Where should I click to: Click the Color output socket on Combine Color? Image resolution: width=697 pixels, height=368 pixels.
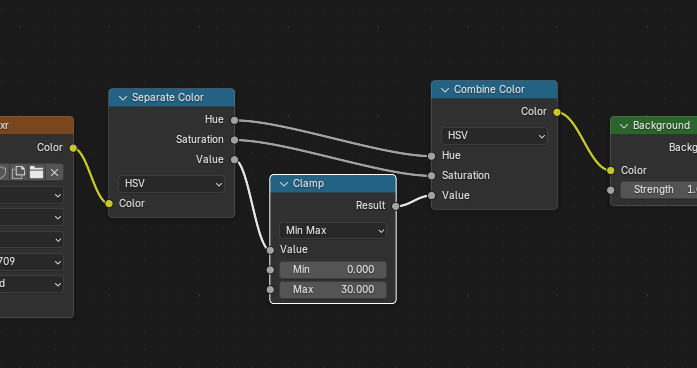(557, 112)
